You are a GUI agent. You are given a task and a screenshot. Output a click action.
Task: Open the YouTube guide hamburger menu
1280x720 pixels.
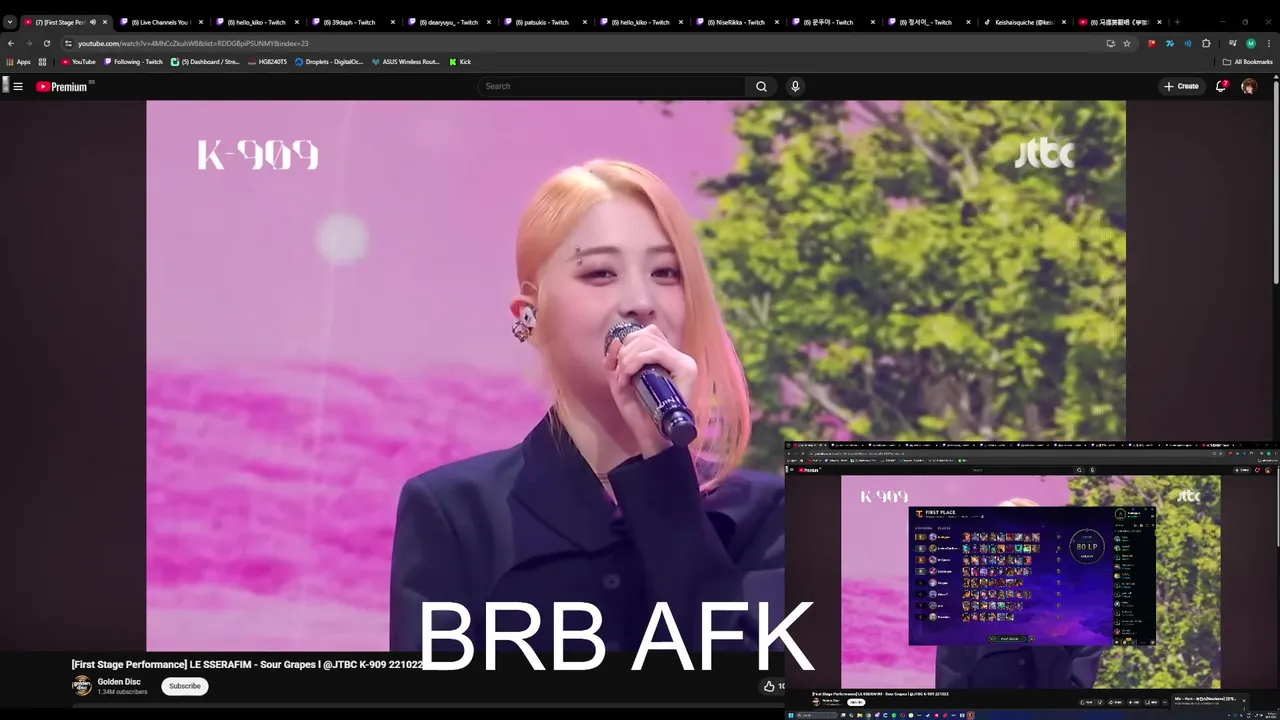(18, 87)
